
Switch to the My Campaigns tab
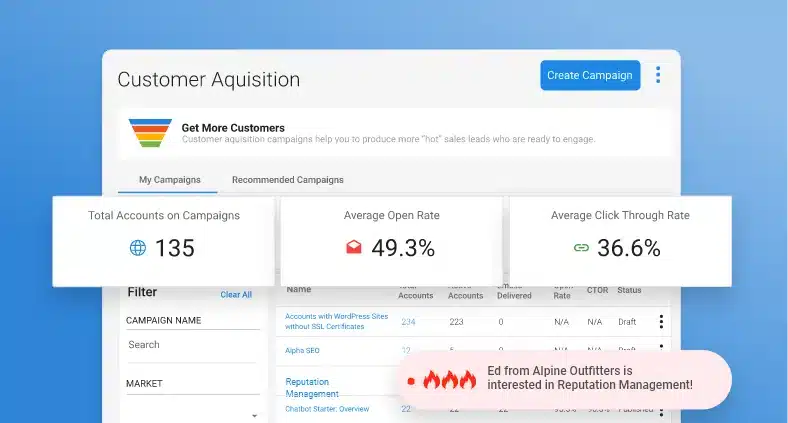(169, 180)
